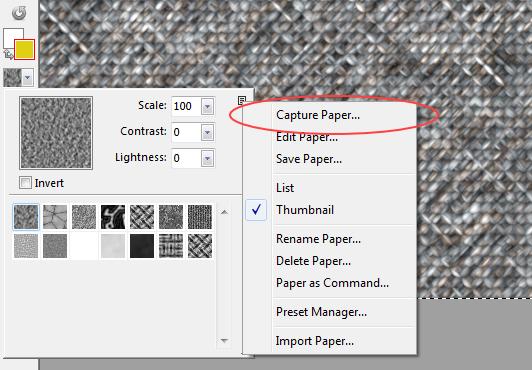Viewport: 532px width, 370px height.
Task: Select Preset Manager... menu entry
Action: pos(321,312)
